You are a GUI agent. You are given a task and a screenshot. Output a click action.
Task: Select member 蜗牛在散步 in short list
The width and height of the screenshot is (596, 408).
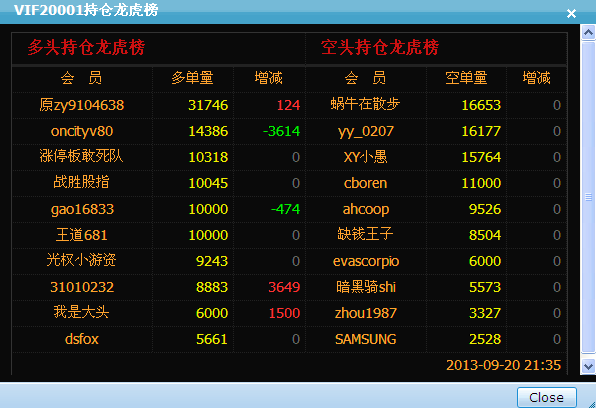coord(365,104)
